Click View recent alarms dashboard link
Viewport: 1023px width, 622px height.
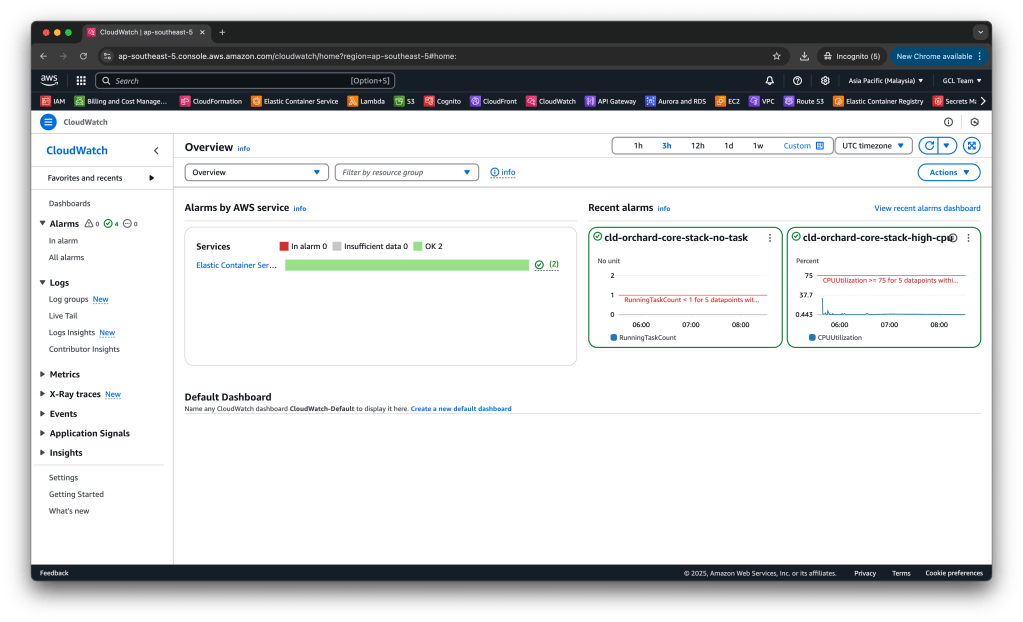926,208
